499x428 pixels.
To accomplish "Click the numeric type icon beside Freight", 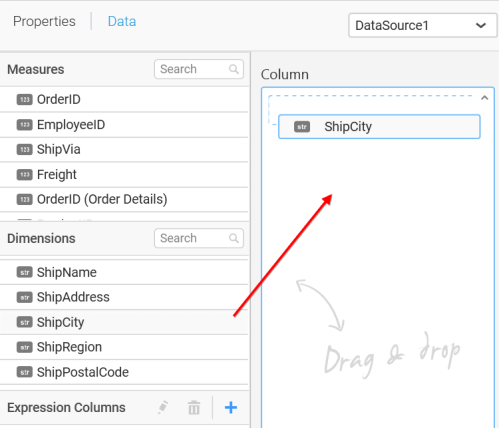I will click(x=25, y=174).
